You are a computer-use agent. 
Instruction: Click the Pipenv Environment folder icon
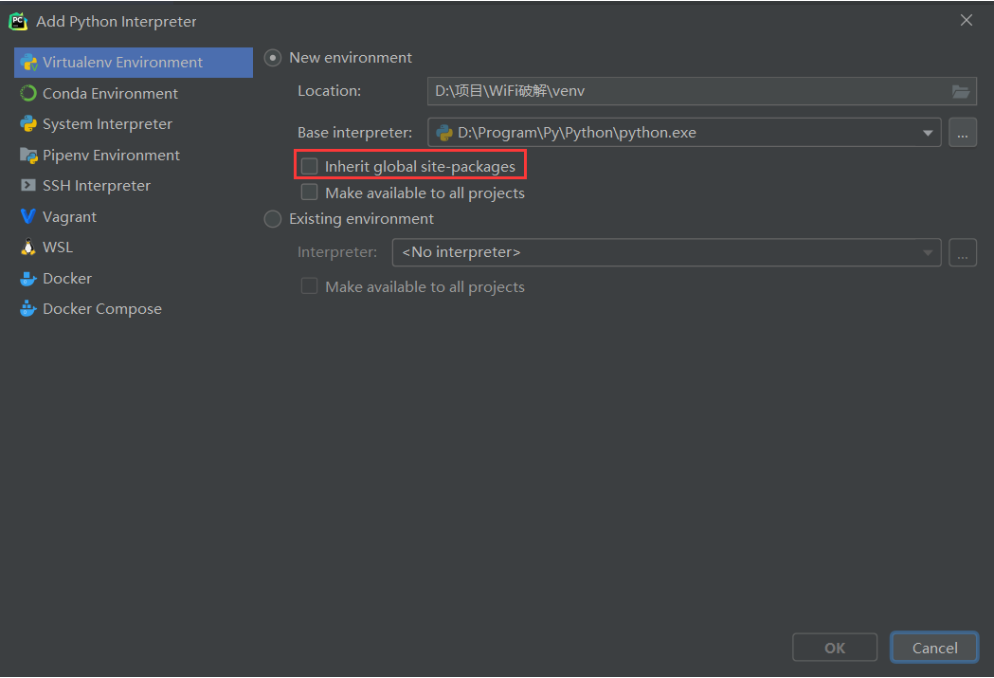tap(29, 155)
